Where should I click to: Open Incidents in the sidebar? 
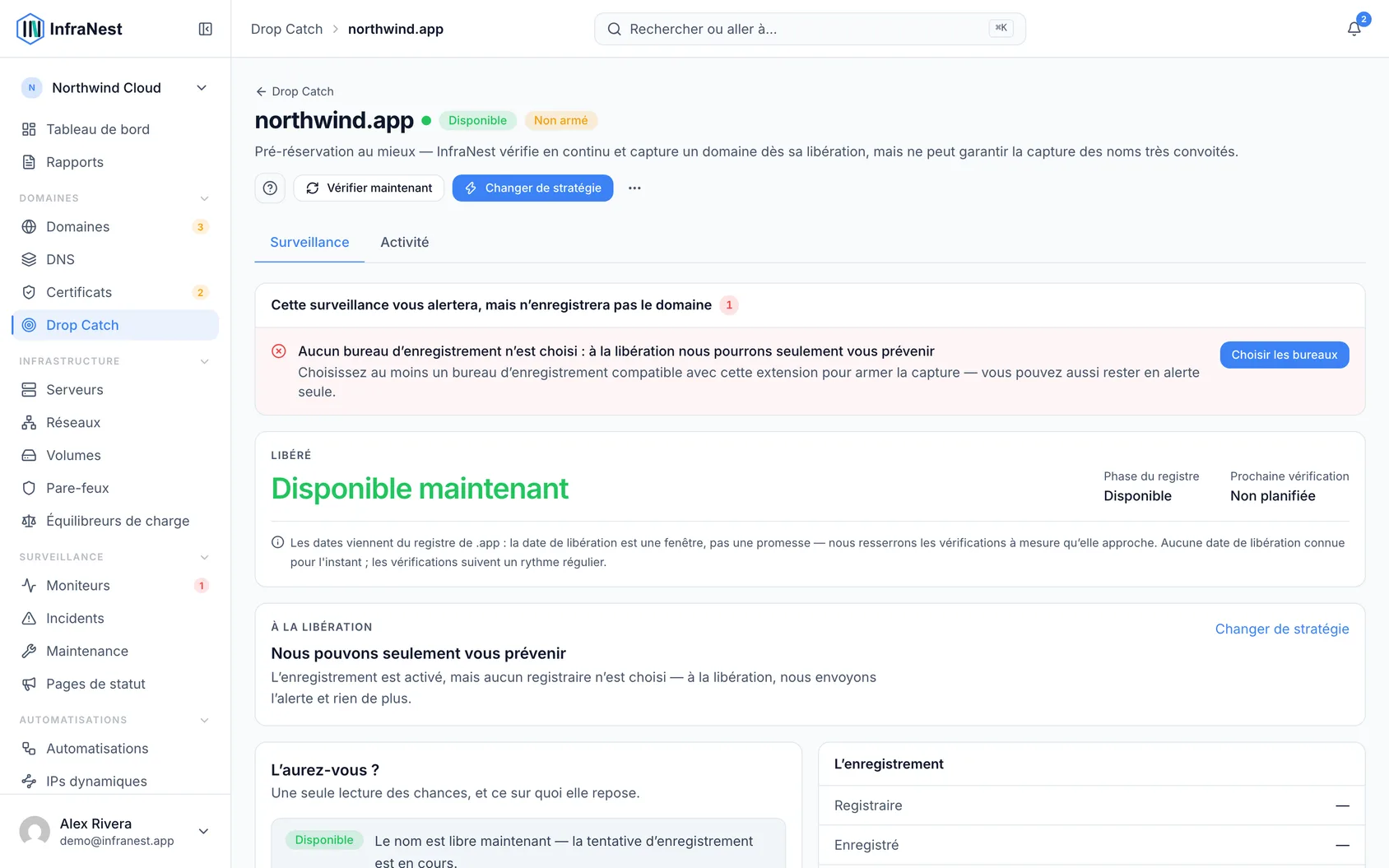click(115, 618)
